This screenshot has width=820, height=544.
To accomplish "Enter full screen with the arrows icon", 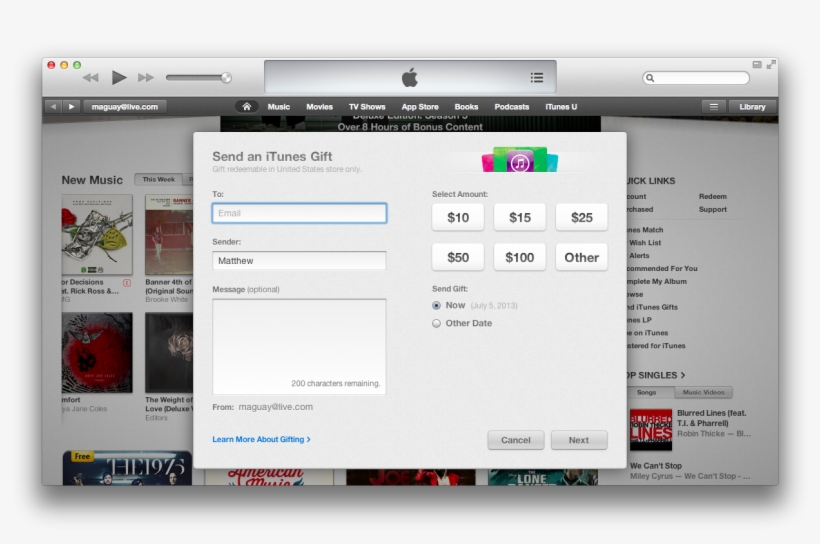I will tap(771, 64).
